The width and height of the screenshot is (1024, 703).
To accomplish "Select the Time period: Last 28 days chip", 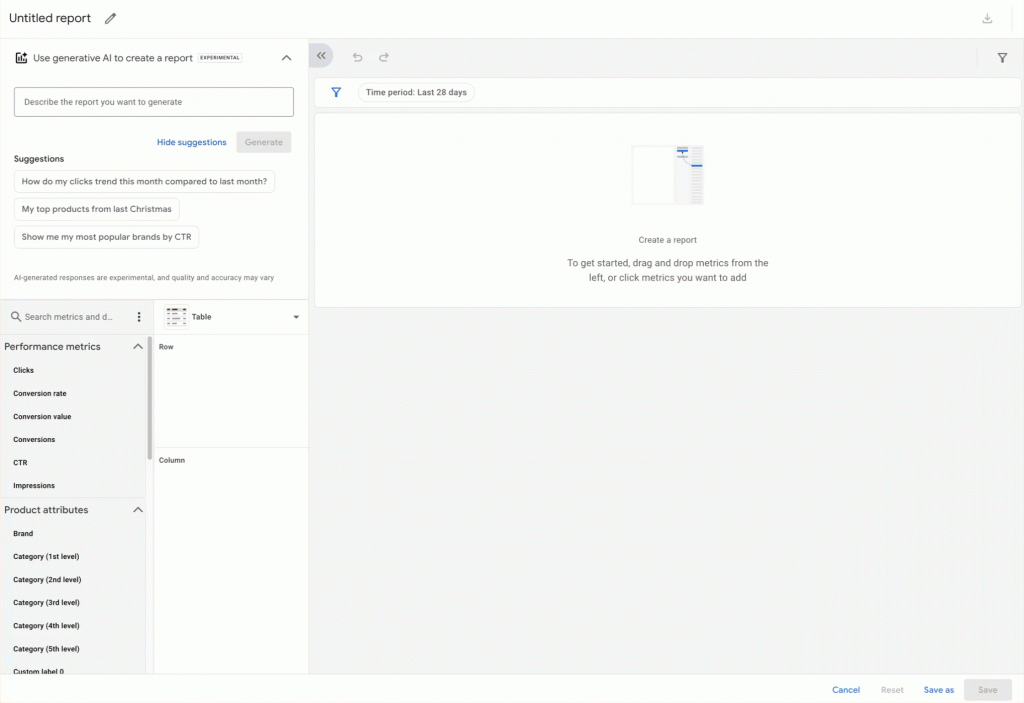I will (x=416, y=92).
